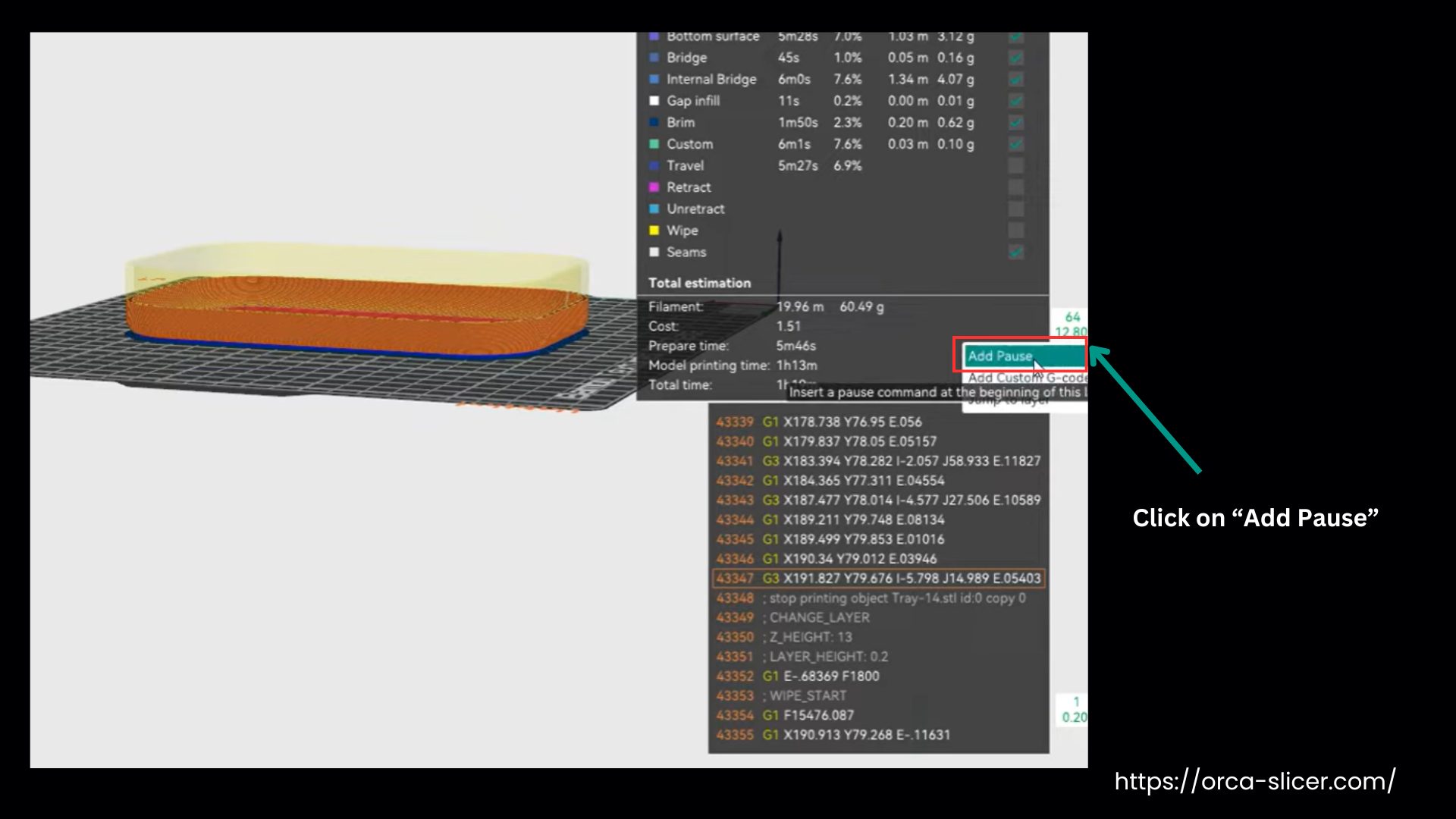This screenshot has height=819, width=1456.
Task: Enable the Retract visibility checkbox
Action: tap(1016, 187)
